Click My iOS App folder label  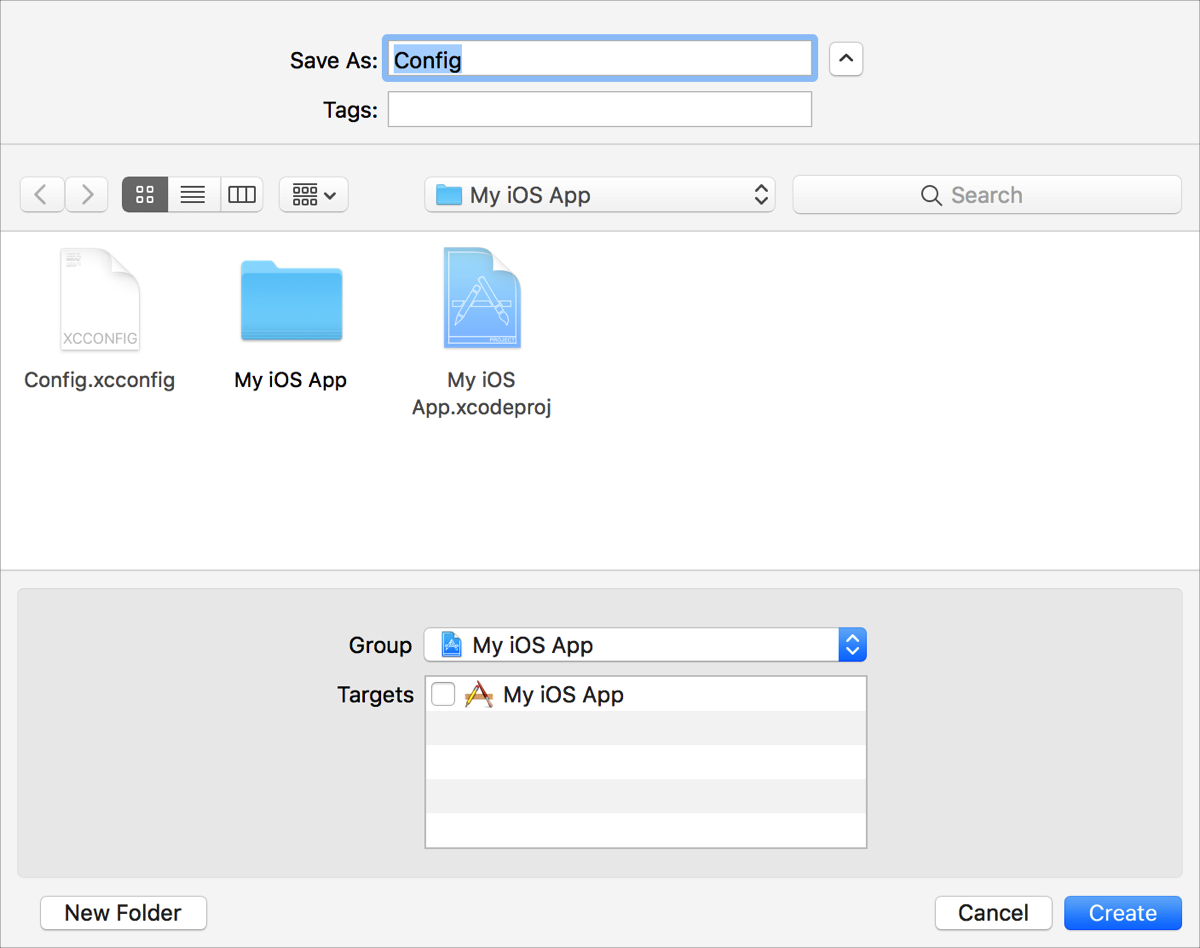click(x=291, y=380)
